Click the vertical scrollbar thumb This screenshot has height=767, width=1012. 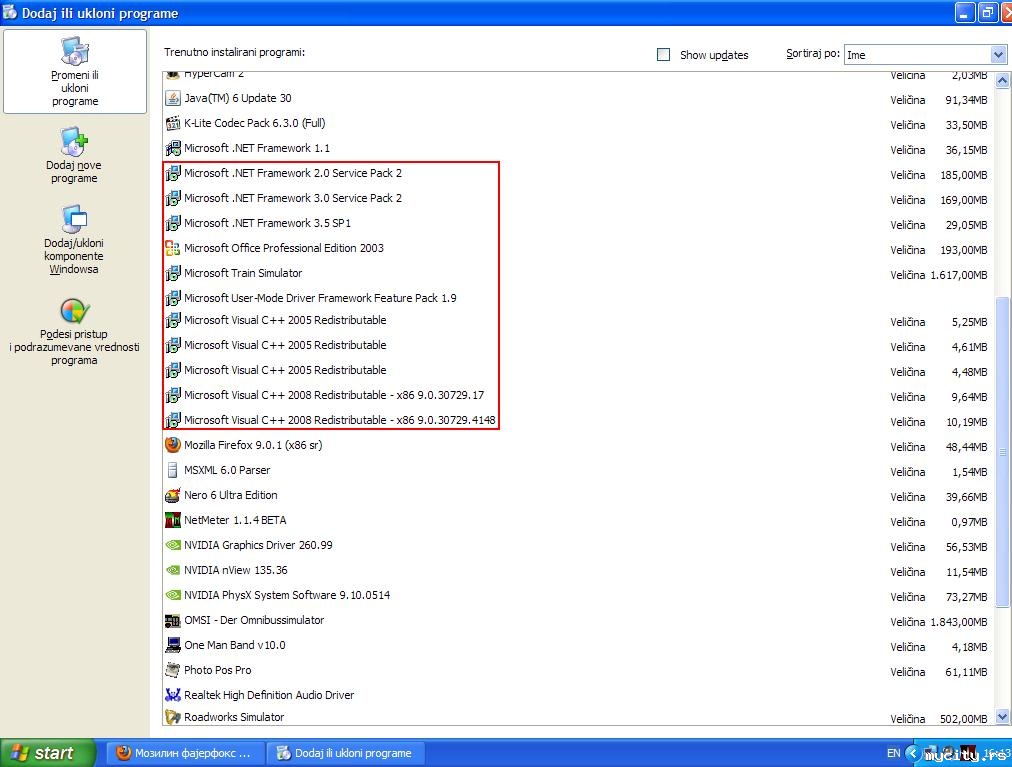(x=1002, y=453)
